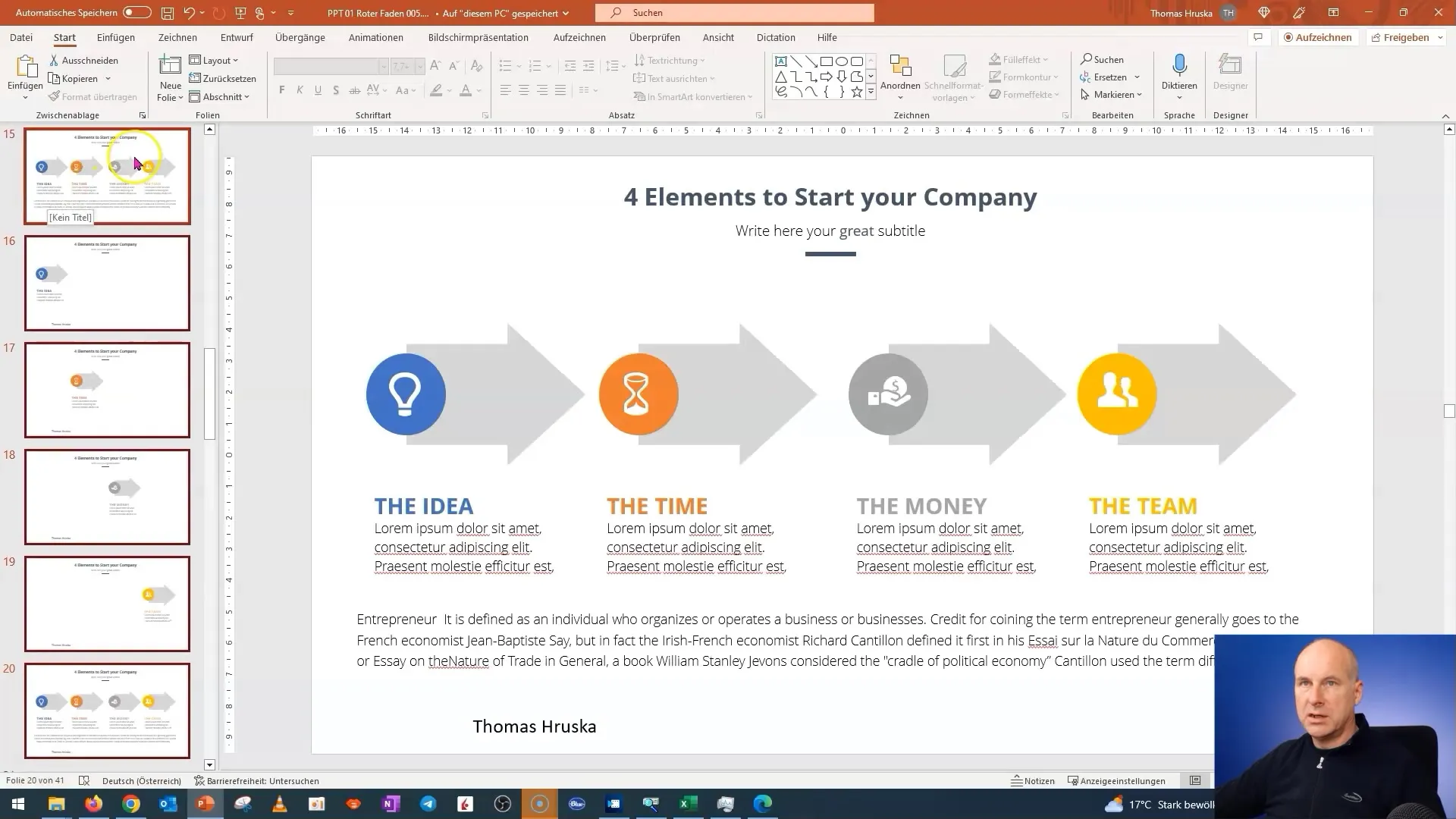
Task: Select the Ansicht view menu tab
Action: [717, 37]
